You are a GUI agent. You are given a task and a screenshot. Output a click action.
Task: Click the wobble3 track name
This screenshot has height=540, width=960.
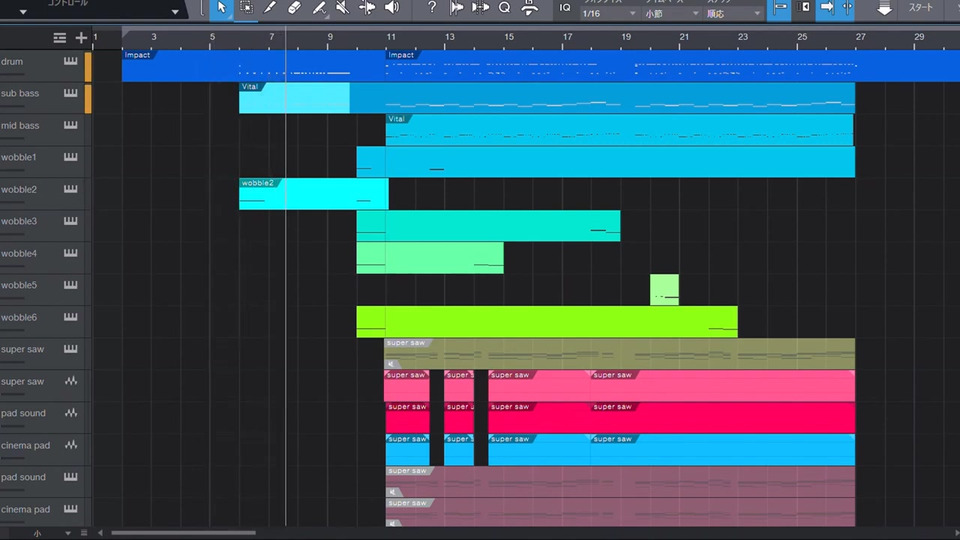click(x=18, y=221)
